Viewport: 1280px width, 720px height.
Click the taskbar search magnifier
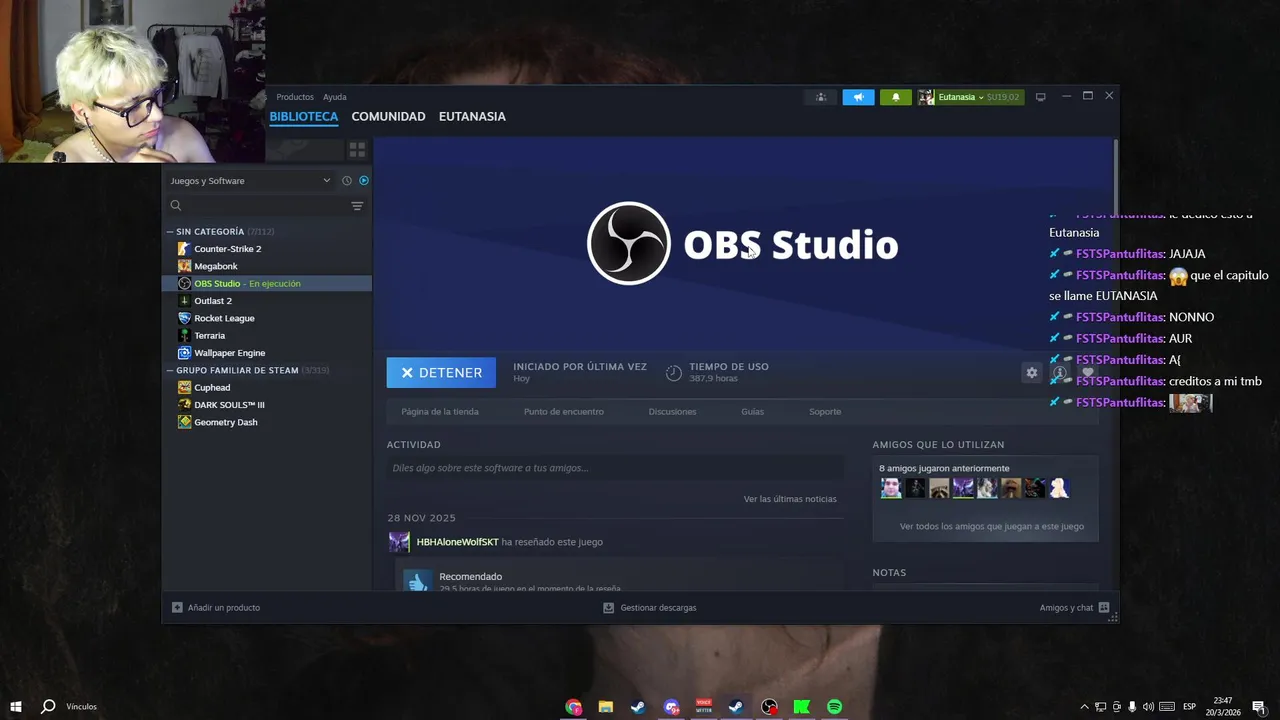tap(48, 707)
